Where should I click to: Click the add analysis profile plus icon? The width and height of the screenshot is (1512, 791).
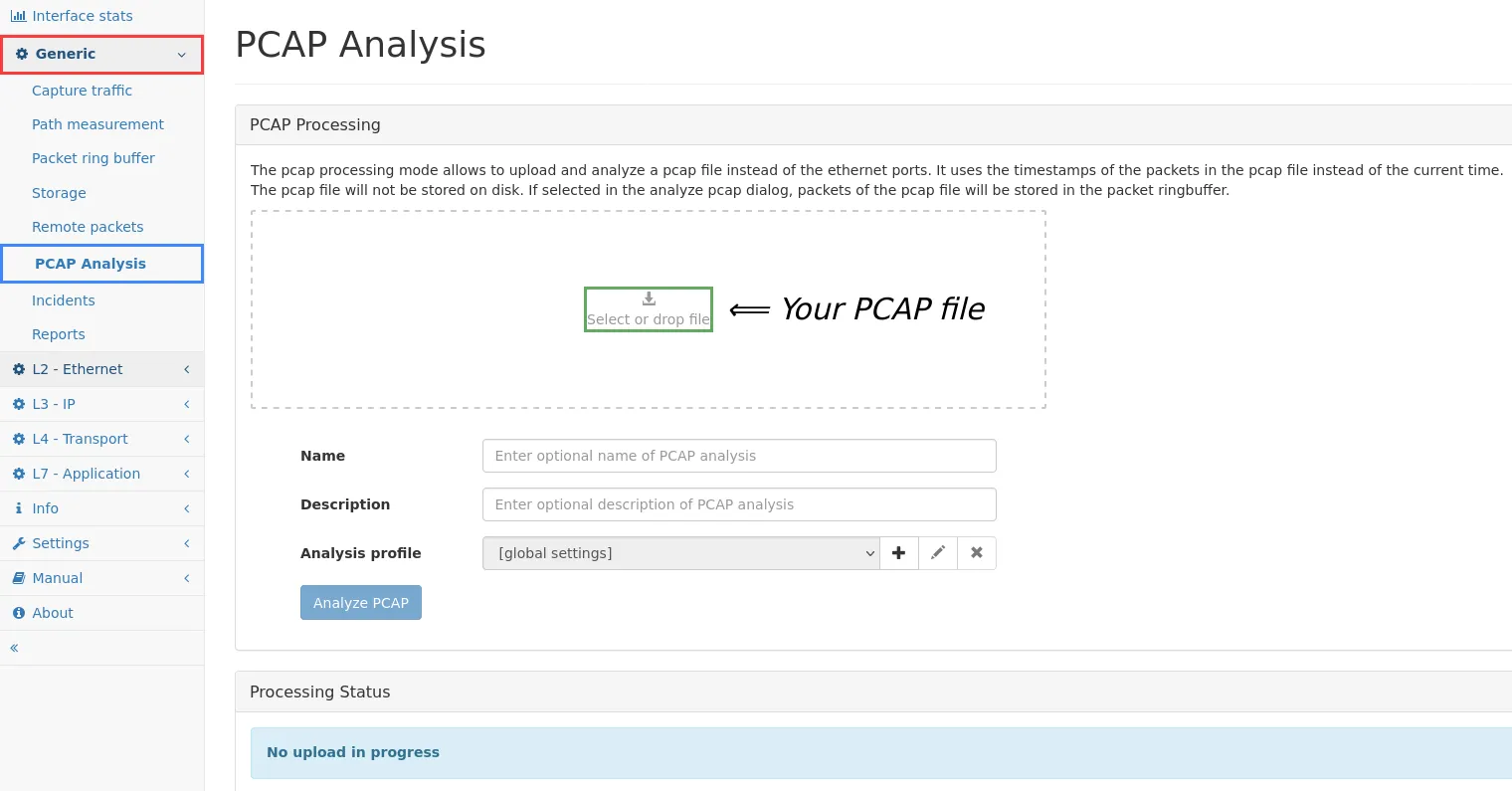898,553
